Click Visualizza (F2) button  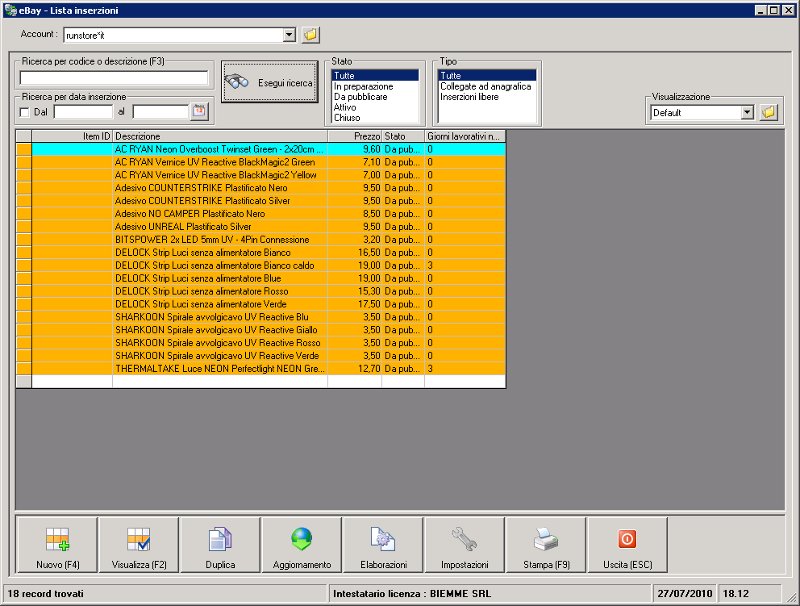(x=139, y=545)
